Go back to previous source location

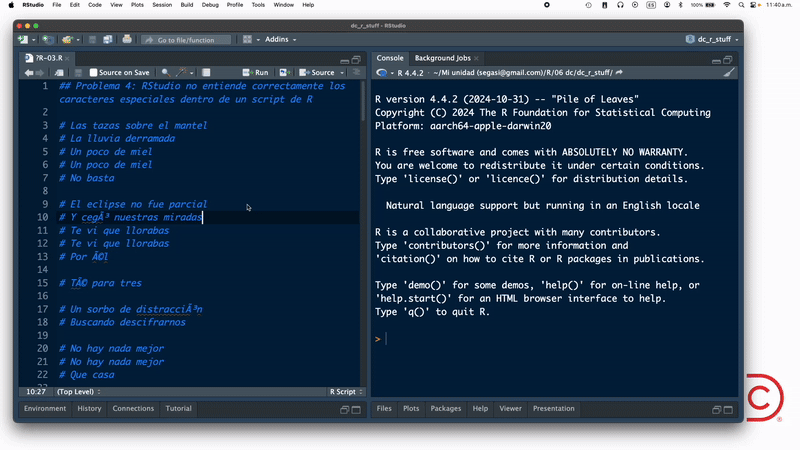point(29,73)
